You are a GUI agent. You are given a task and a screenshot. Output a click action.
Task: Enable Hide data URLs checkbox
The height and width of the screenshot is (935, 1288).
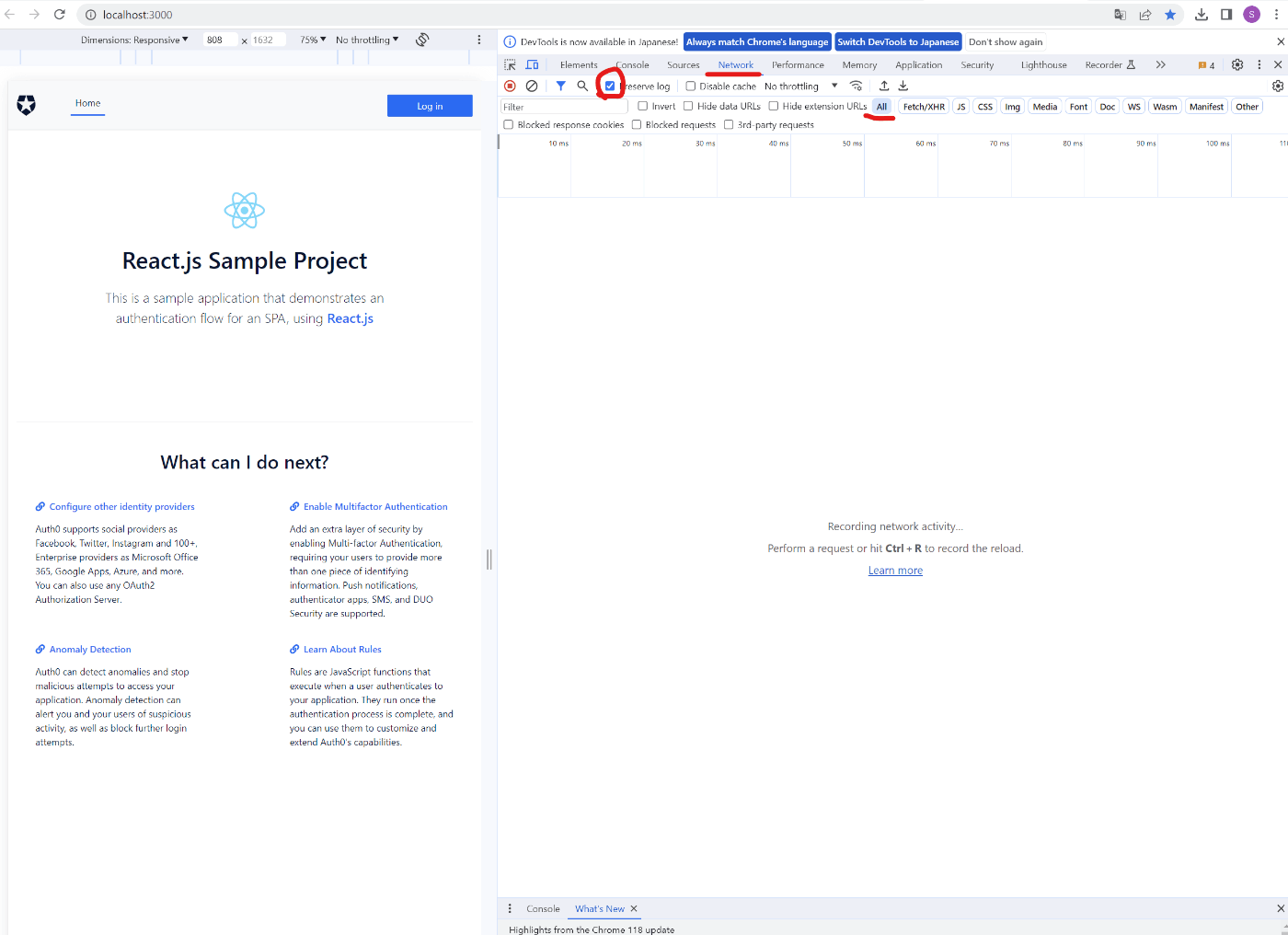coord(688,106)
